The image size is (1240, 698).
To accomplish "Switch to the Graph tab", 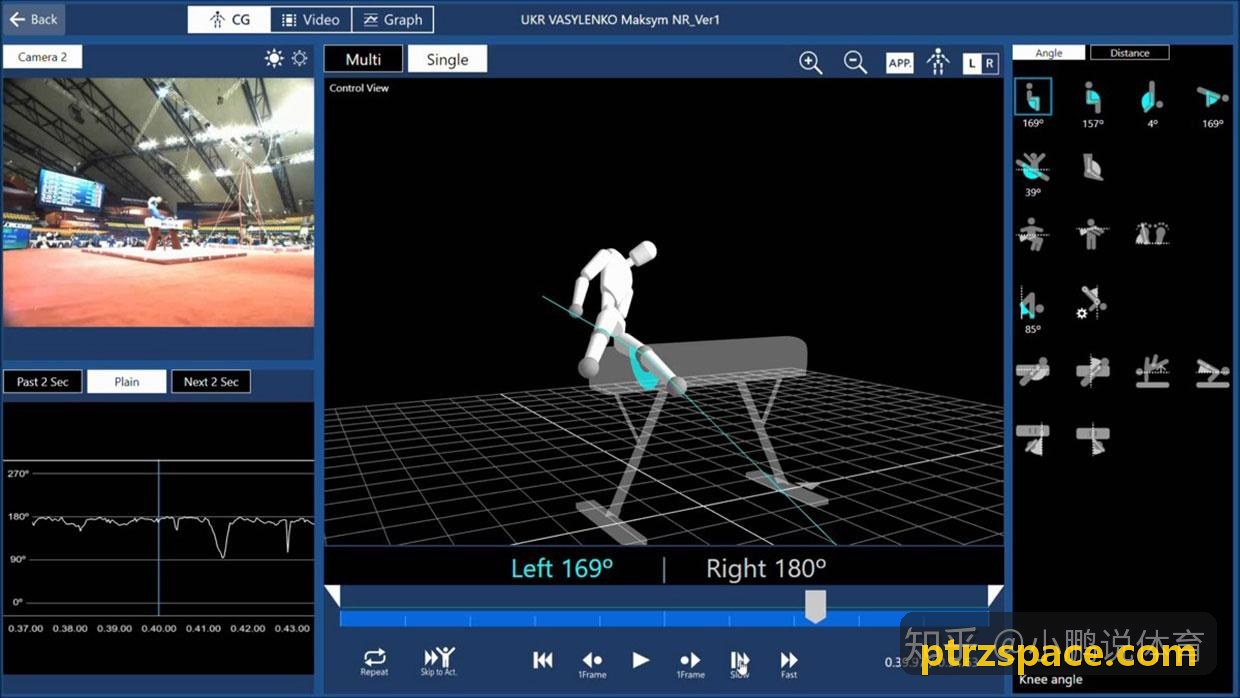I will pyautogui.click(x=393, y=19).
